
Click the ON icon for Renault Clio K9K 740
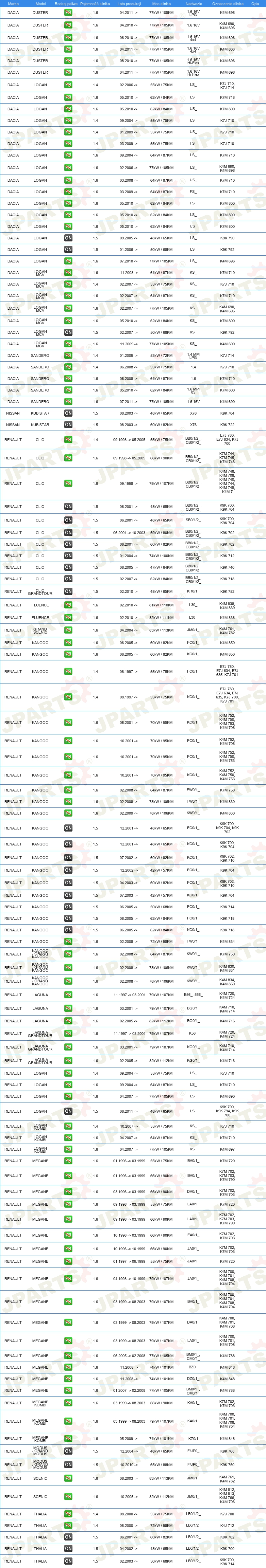(68, 567)
